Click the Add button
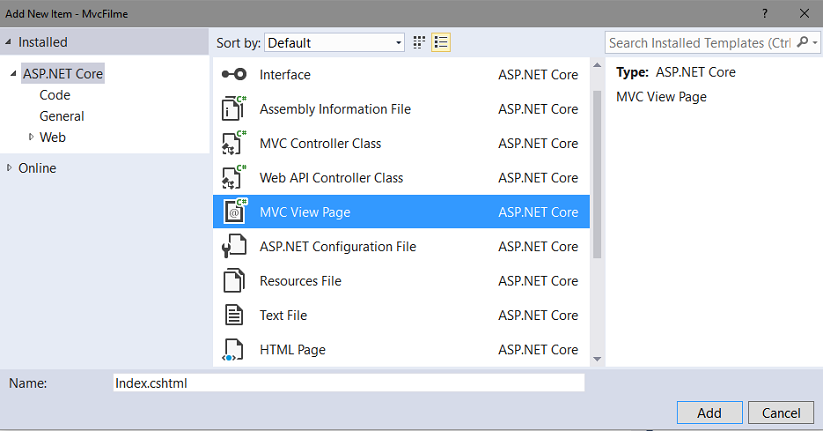 710,413
